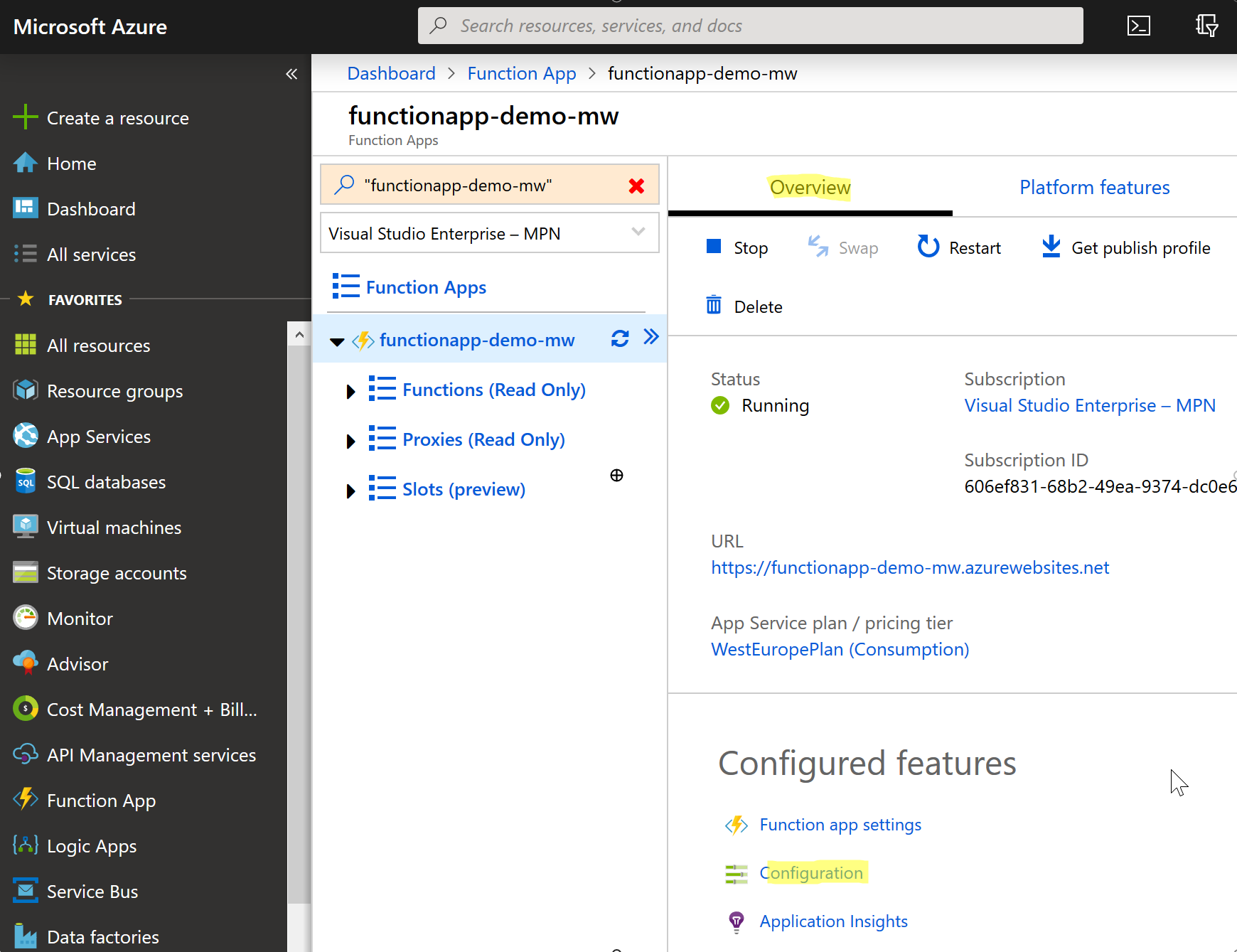Screen dimensions: 1237x952
Task: Open Storage accounts from the sidebar
Action: [x=117, y=572]
